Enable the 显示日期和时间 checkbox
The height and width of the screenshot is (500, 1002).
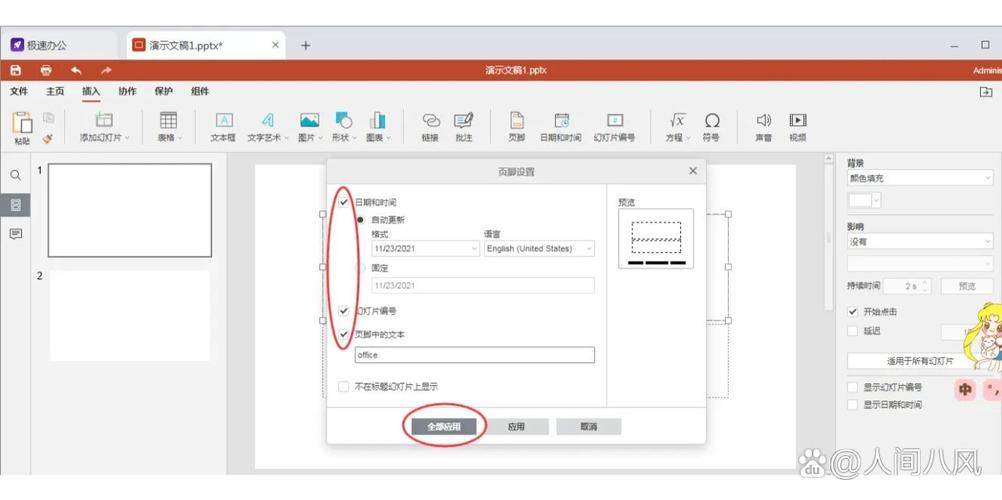pos(852,404)
